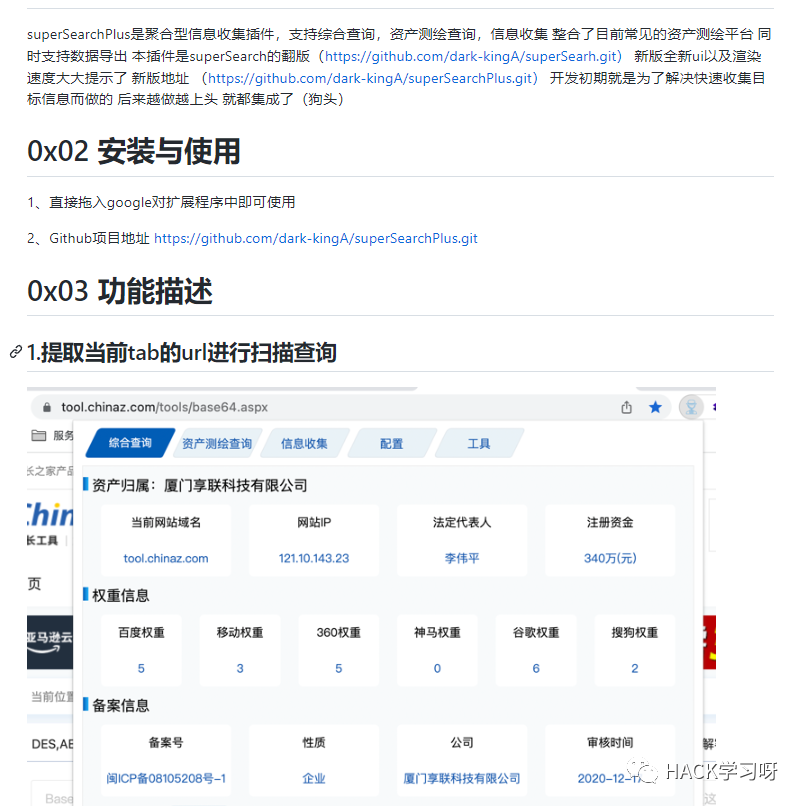Click the 0x02 安装与使用 heading

(x=134, y=151)
